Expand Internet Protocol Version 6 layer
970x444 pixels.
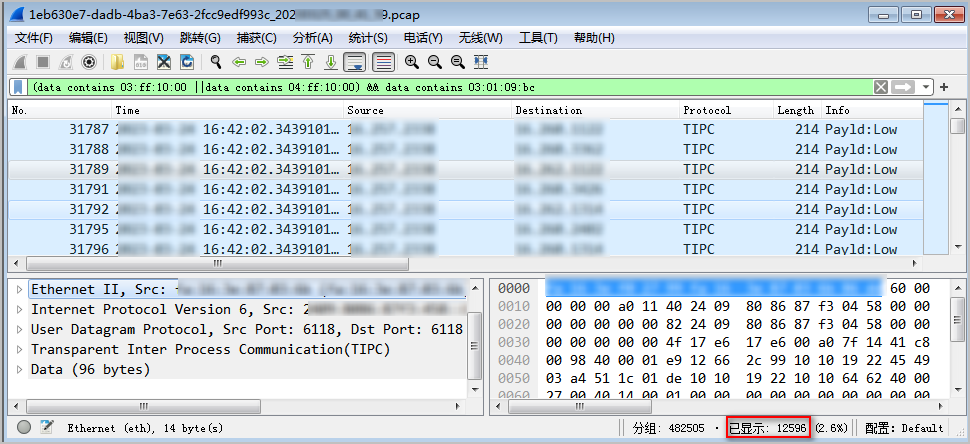pos(19,309)
